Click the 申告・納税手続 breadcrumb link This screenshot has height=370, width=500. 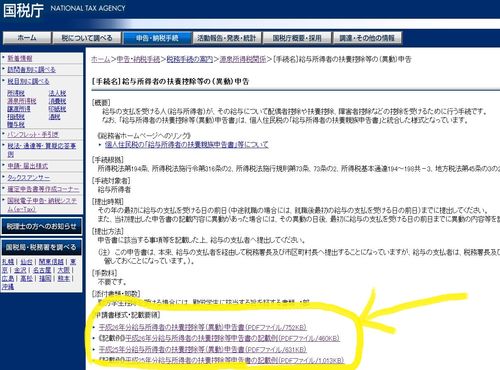(x=138, y=59)
